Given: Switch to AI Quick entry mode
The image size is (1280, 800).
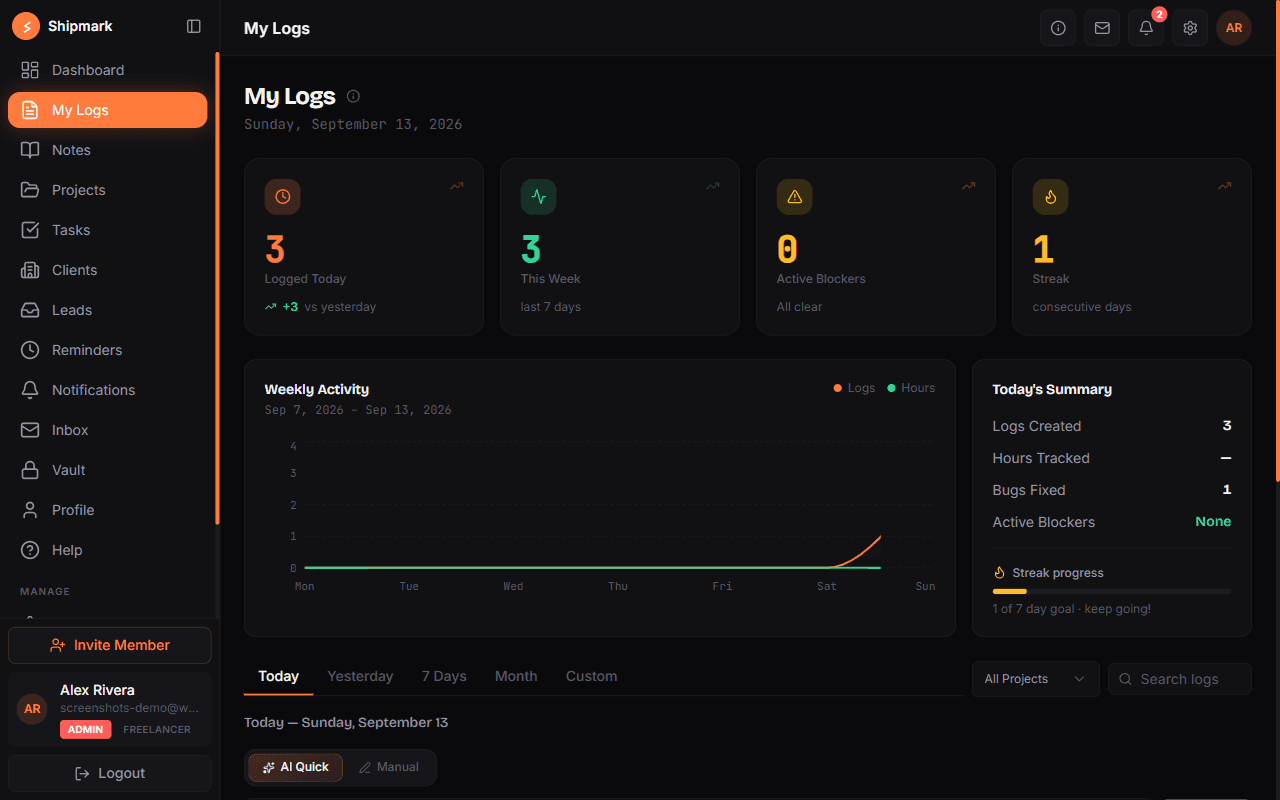Looking at the screenshot, I should tap(296, 767).
